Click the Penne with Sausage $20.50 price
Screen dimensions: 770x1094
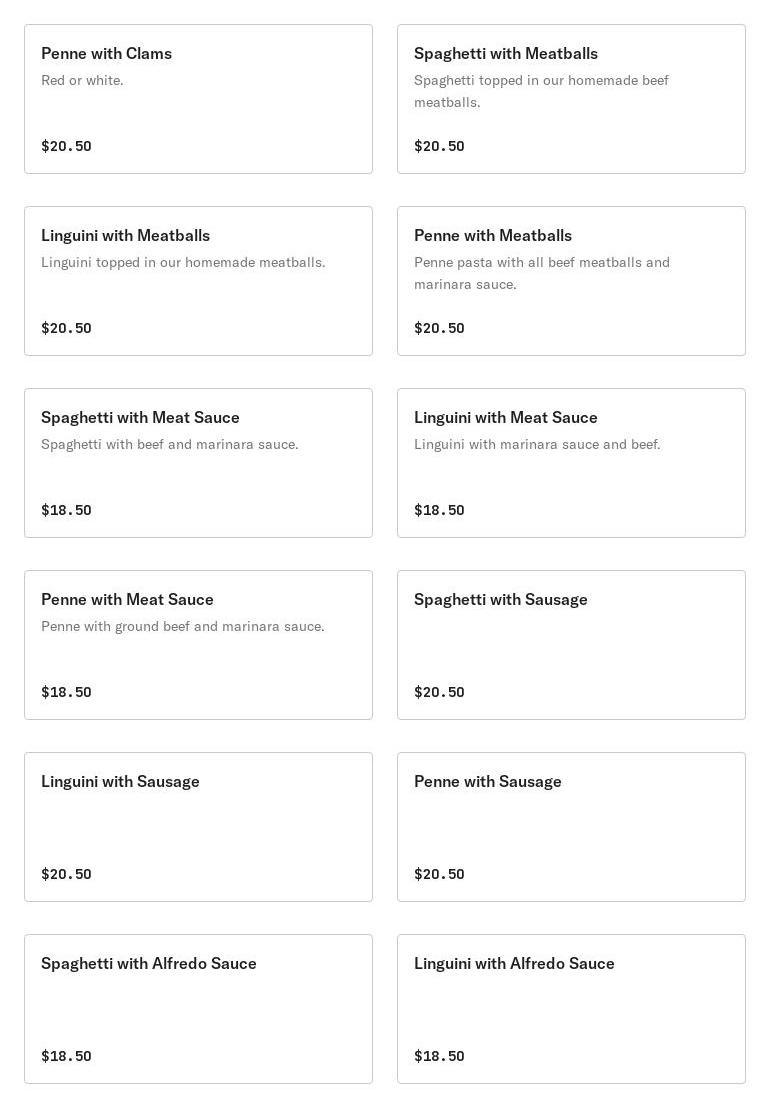(439, 874)
